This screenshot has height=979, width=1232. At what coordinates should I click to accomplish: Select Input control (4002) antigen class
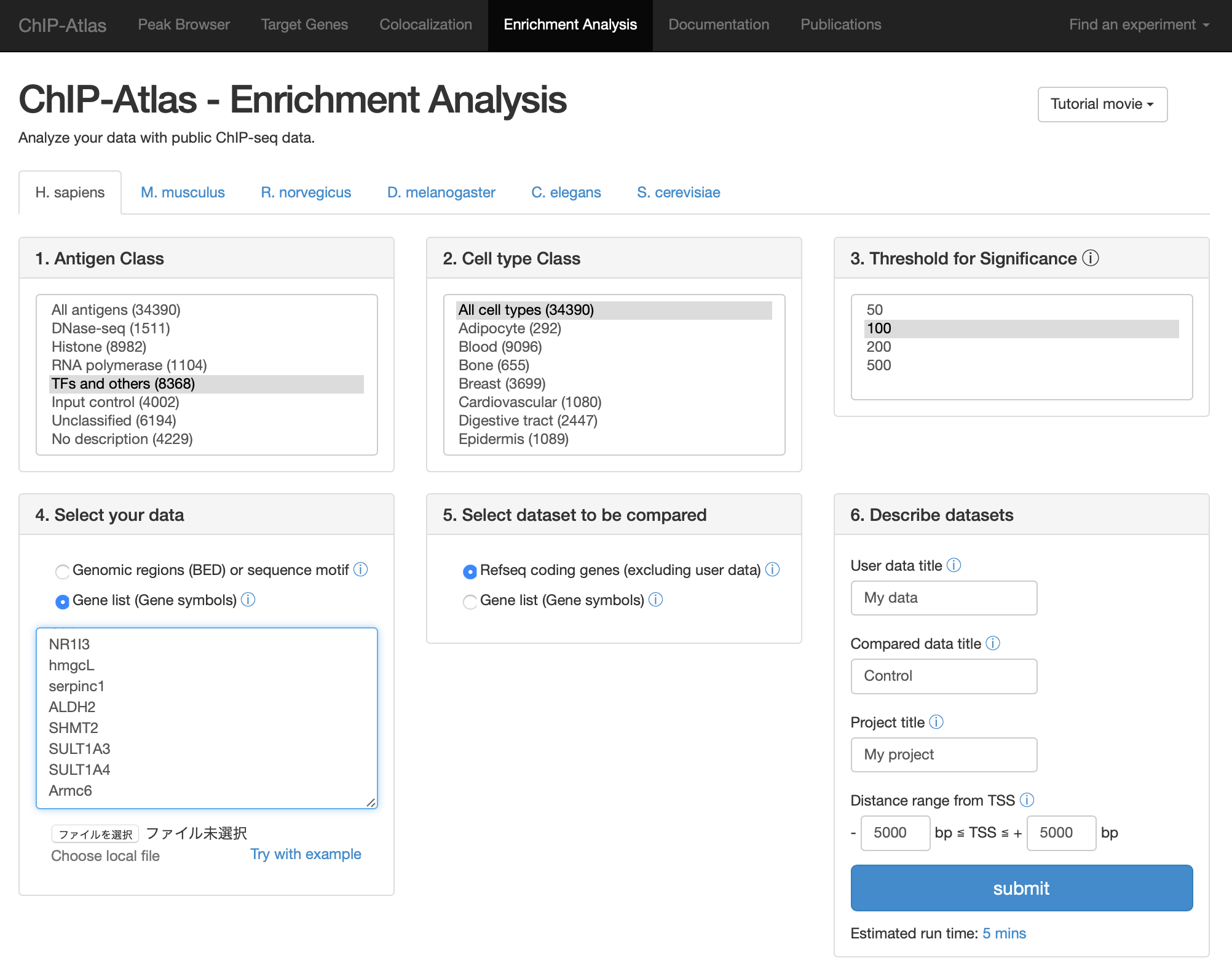[207, 402]
